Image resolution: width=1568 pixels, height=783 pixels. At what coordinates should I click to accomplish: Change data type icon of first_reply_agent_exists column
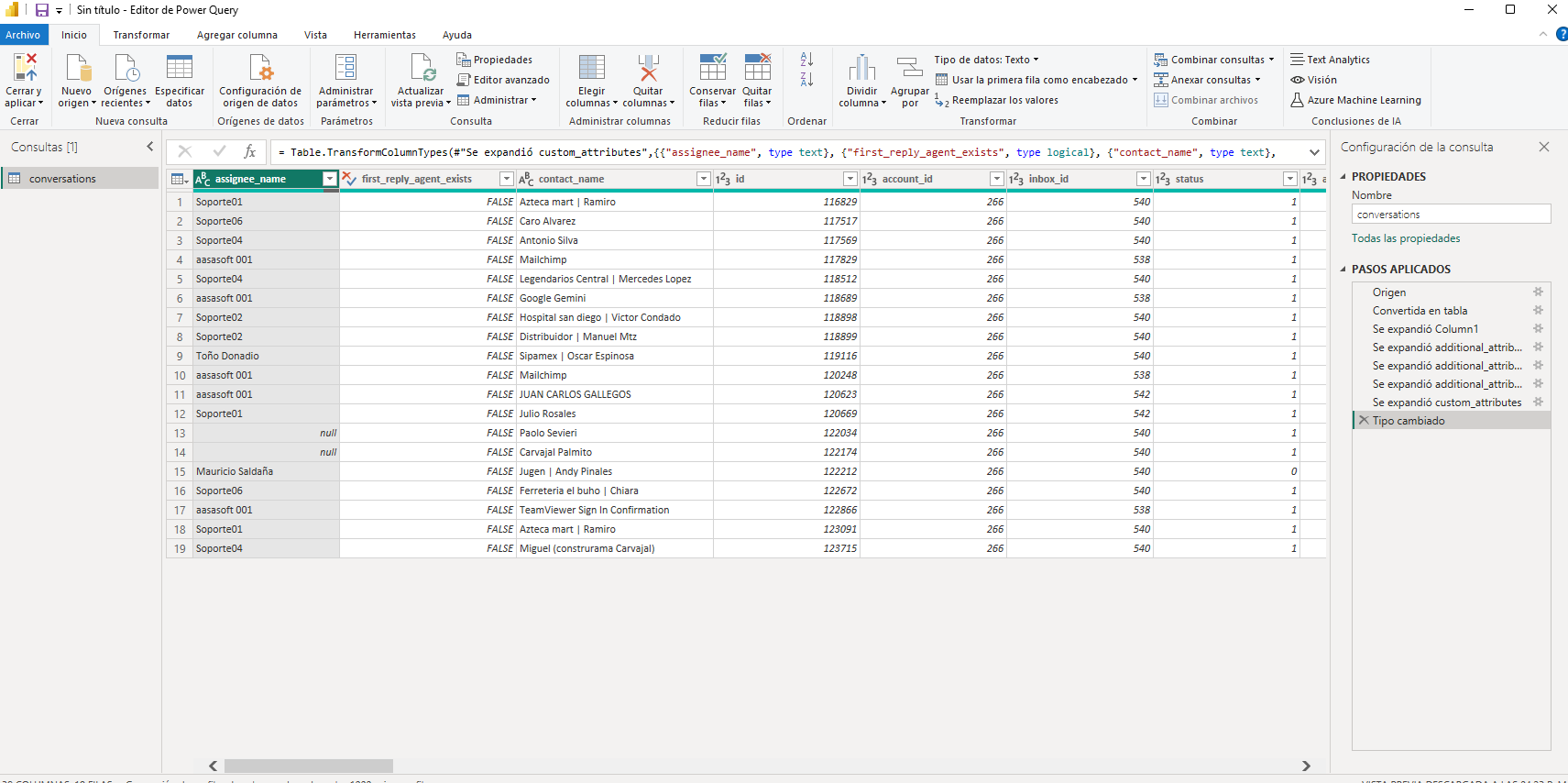pos(349,179)
